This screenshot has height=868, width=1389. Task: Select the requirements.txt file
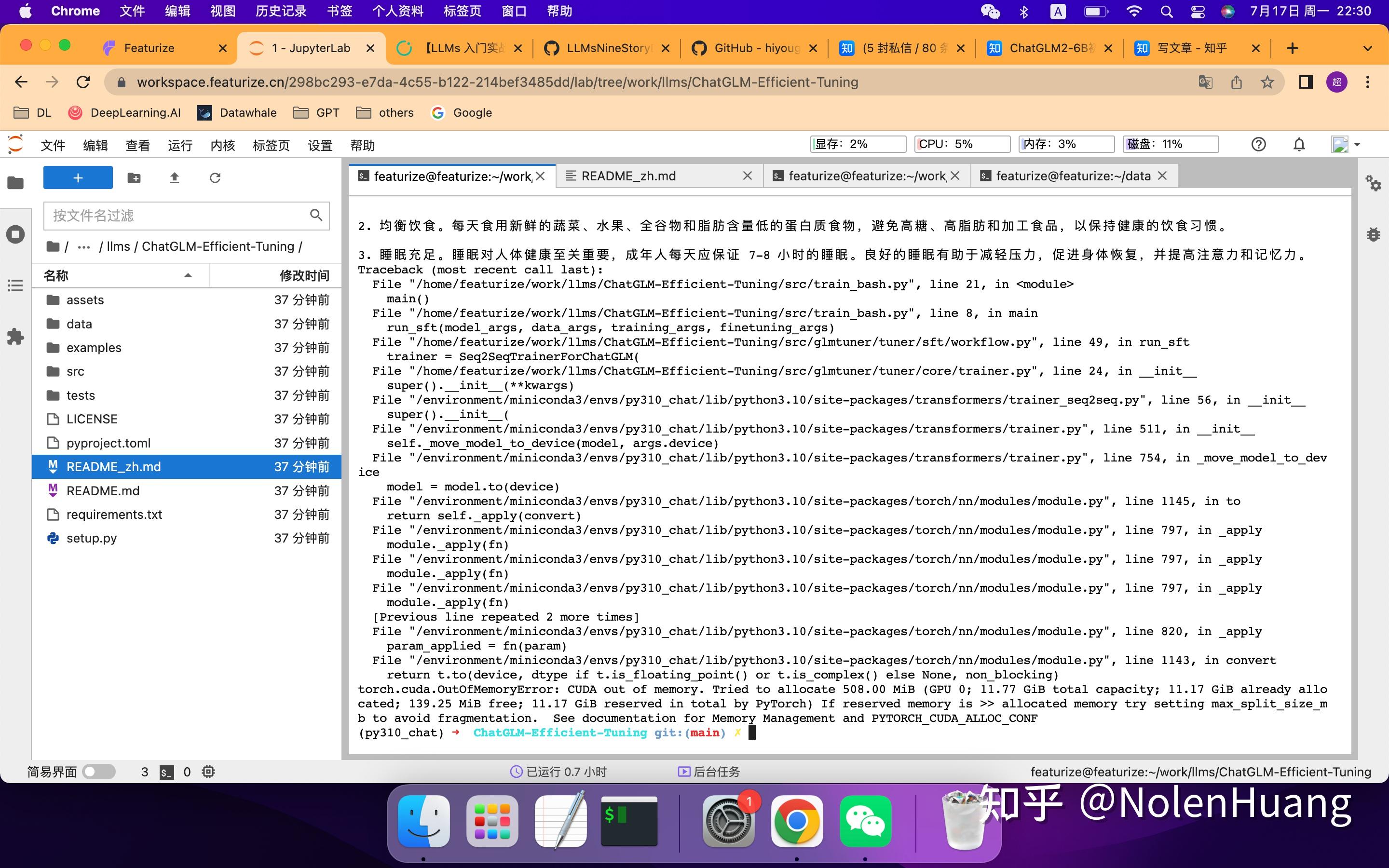coord(187,515)
